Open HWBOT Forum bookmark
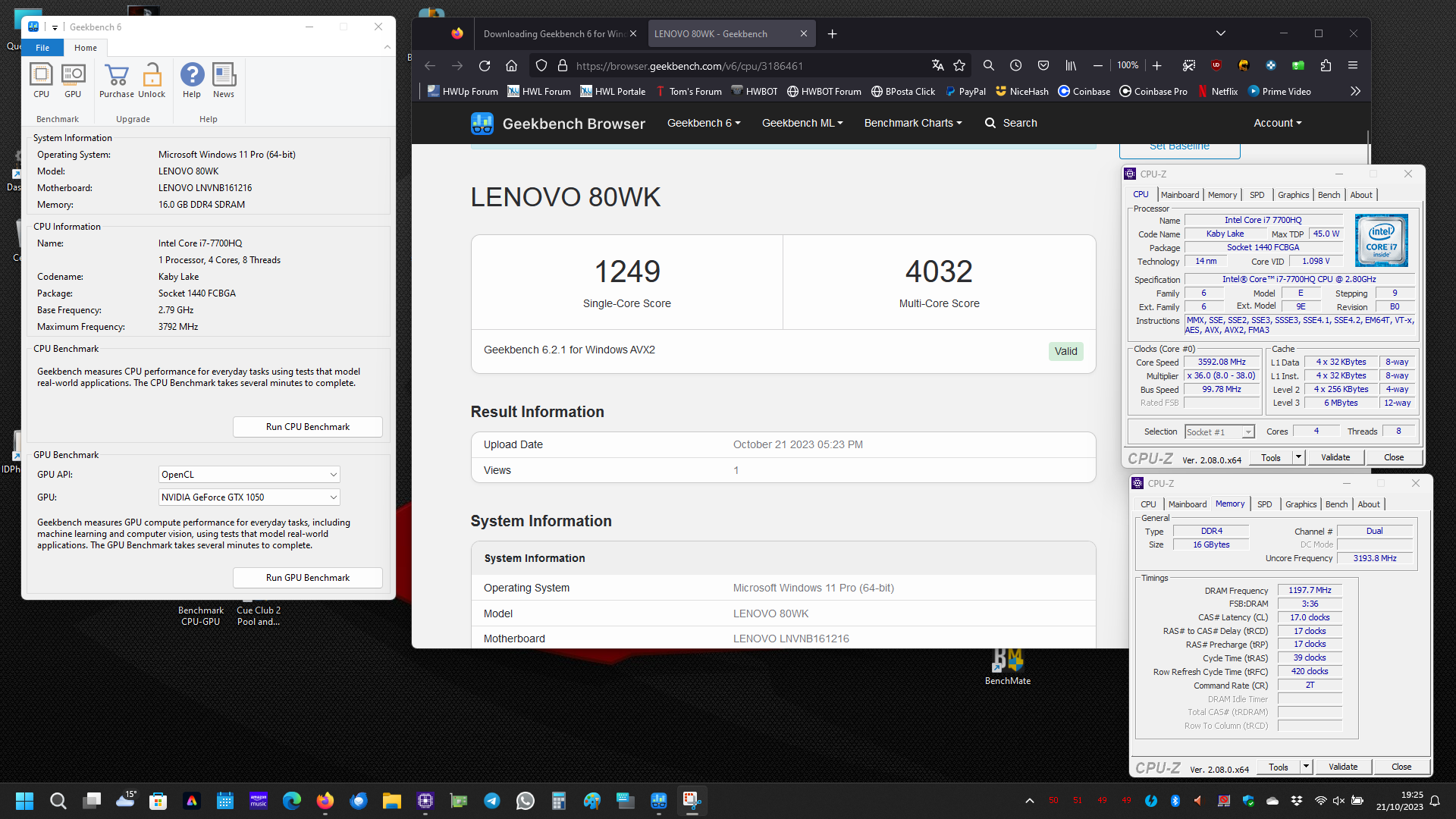The image size is (1456, 819). [824, 91]
